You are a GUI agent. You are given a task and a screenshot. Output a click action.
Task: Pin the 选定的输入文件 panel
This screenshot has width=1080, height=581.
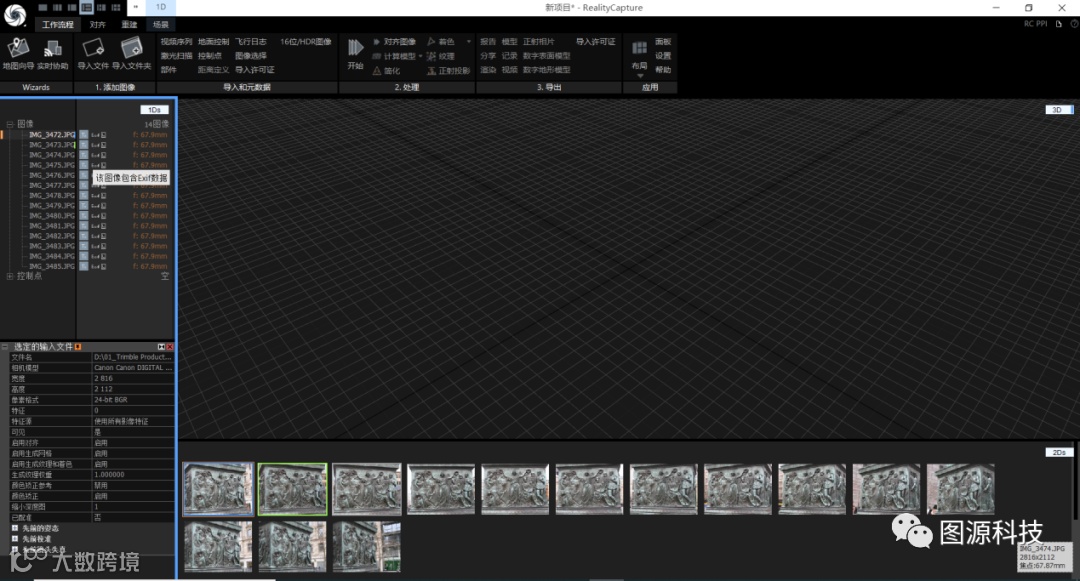(161, 347)
